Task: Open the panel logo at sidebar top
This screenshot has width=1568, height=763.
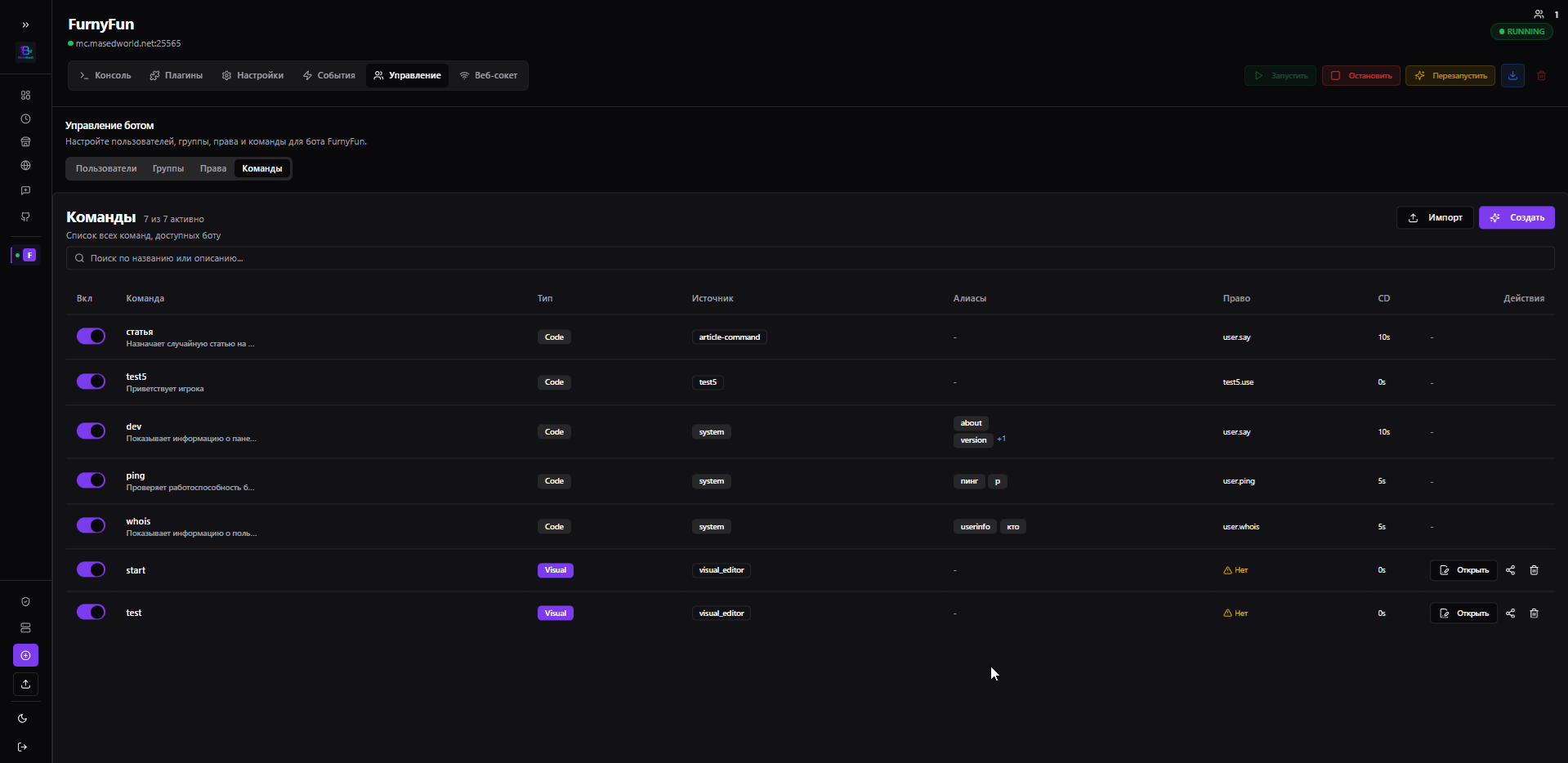Action: coord(25,52)
